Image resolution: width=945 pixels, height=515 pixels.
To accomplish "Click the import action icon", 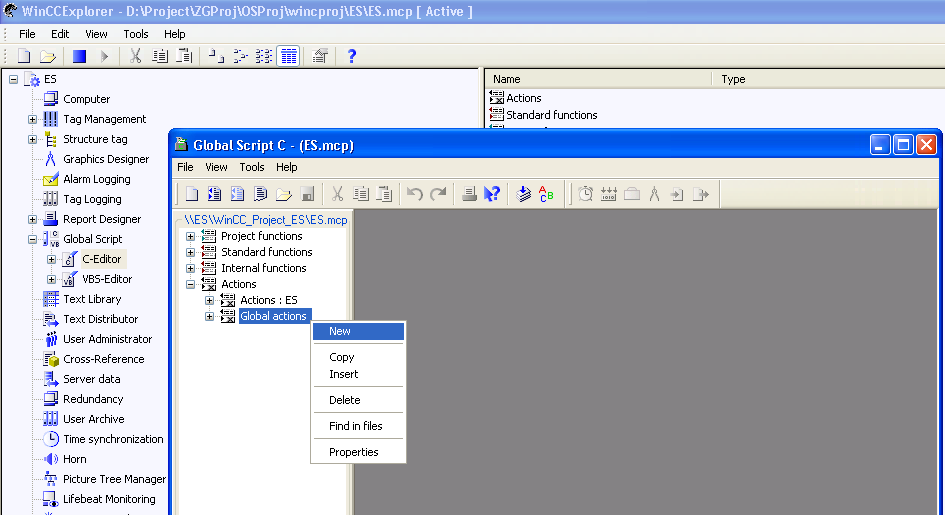I will tap(677, 194).
